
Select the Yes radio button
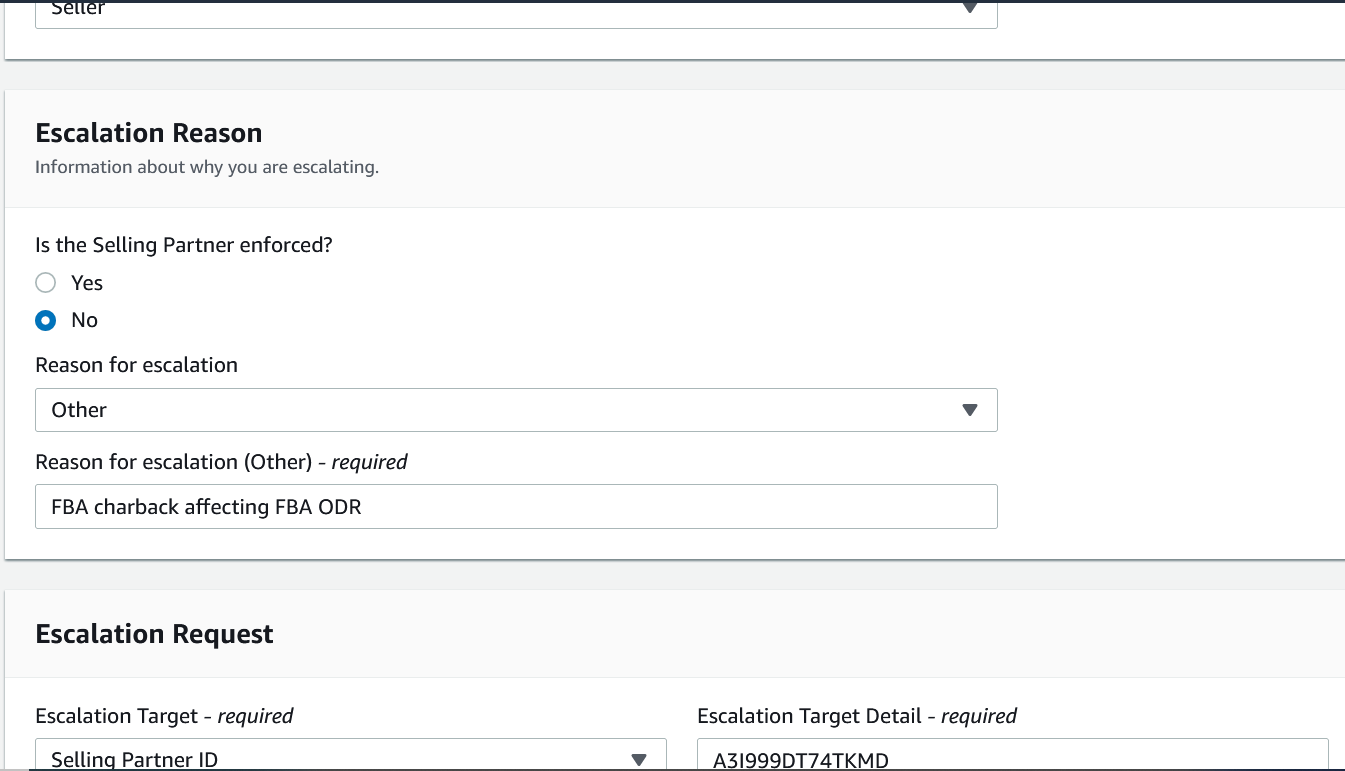pyautogui.click(x=45, y=283)
